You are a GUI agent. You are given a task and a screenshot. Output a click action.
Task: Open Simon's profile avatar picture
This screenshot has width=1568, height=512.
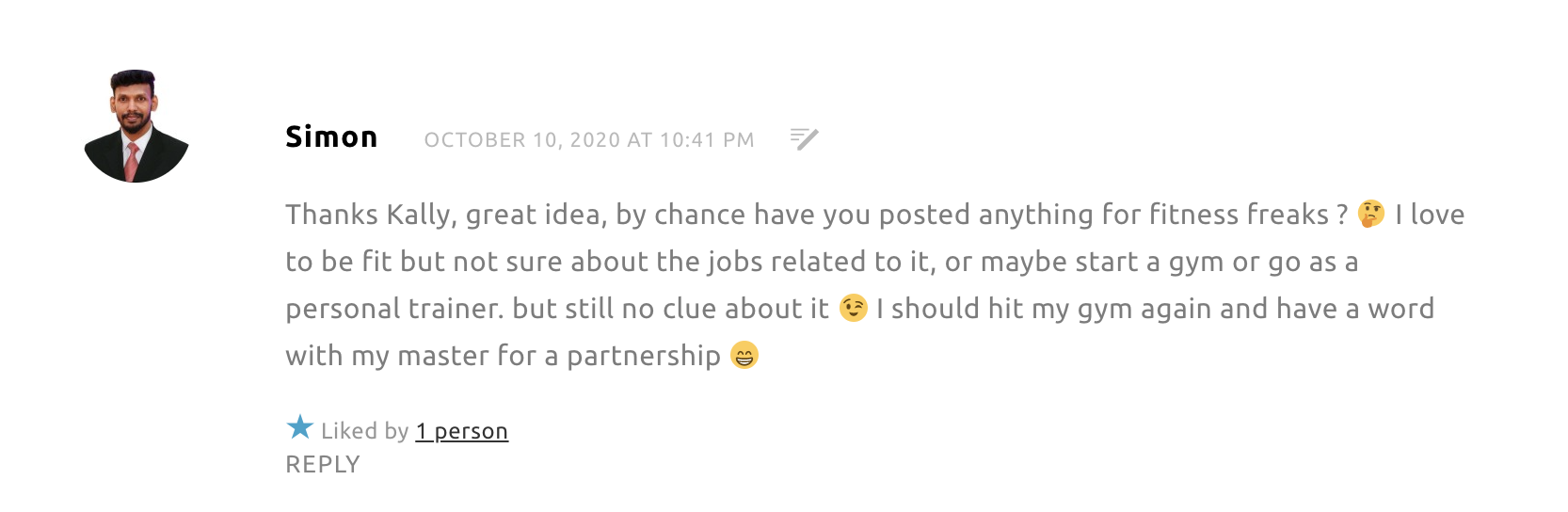[136, 126]
